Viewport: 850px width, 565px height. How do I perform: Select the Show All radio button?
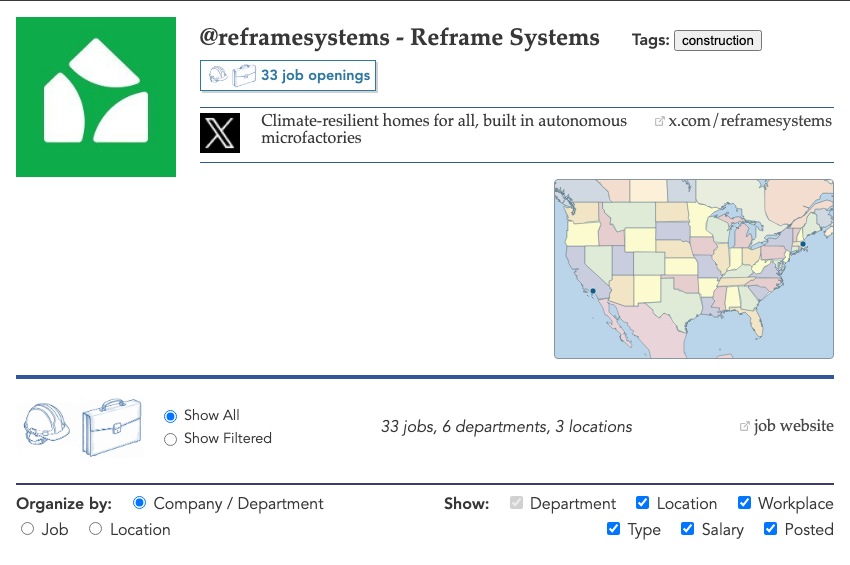[170, 416]
